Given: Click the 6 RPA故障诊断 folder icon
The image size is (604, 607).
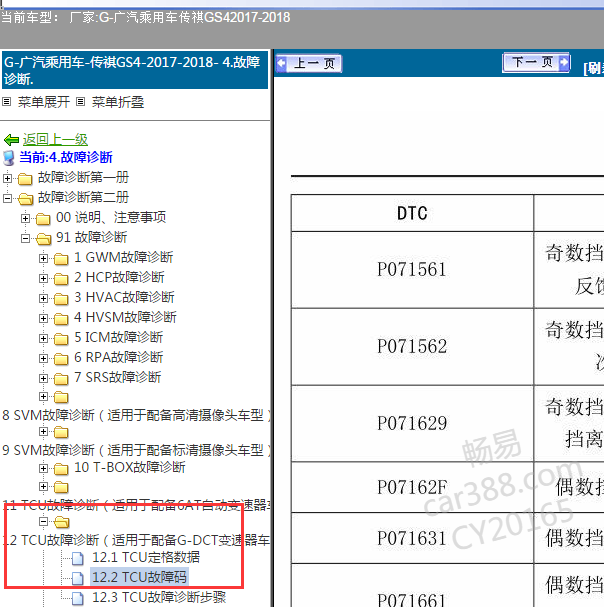Looking at the screenshot, I should [x=61, y=359].
